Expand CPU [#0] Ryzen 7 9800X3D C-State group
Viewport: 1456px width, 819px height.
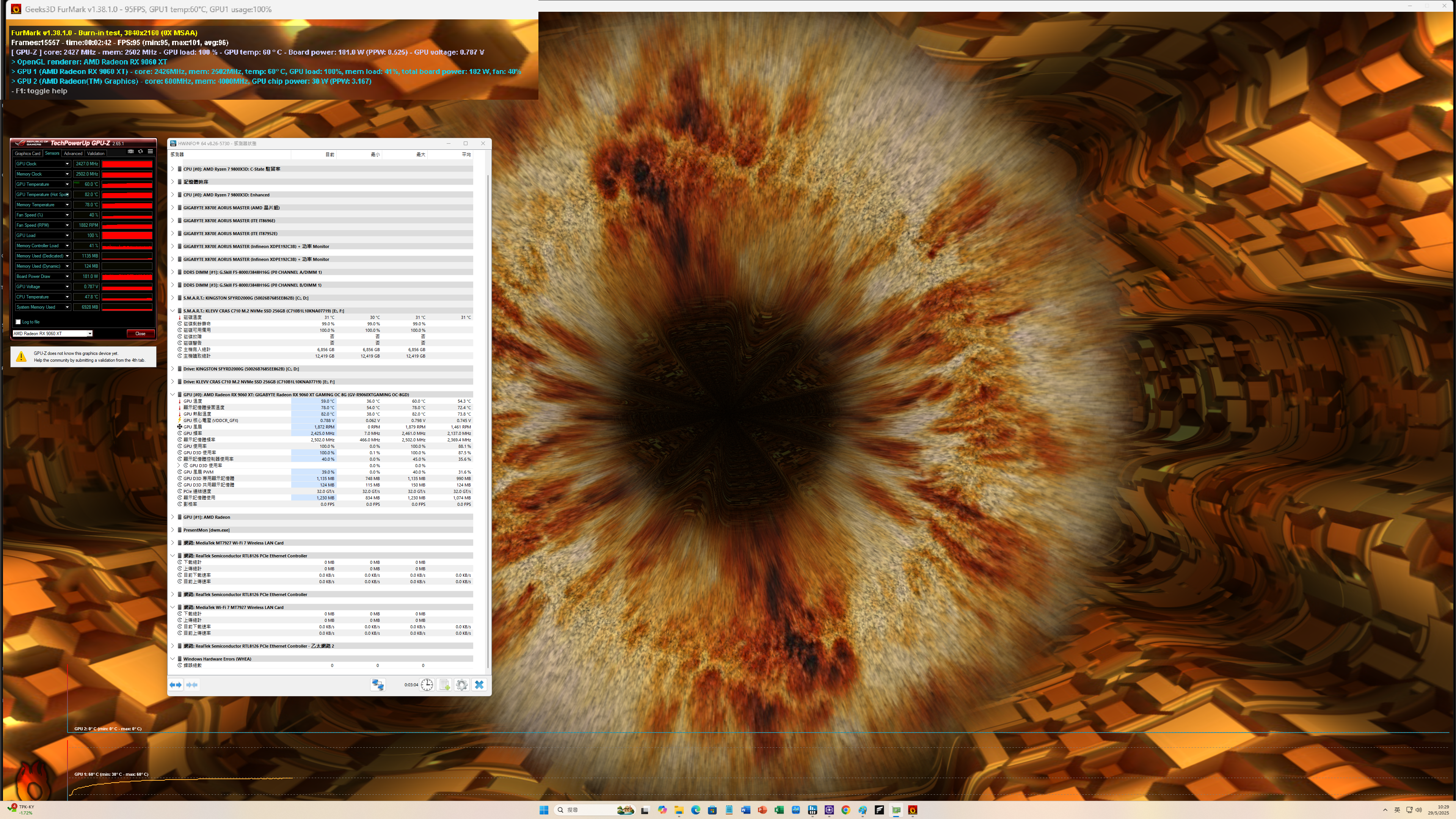[173, 169]
